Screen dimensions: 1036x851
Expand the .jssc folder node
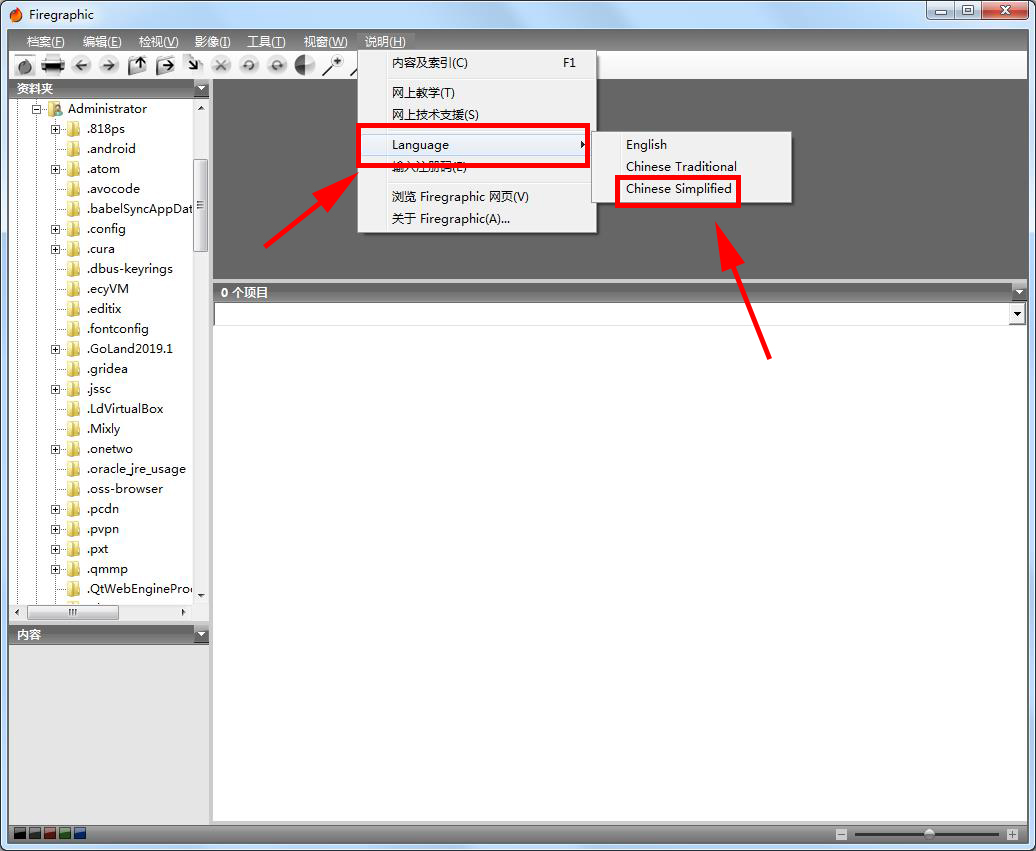pos(56,389)
